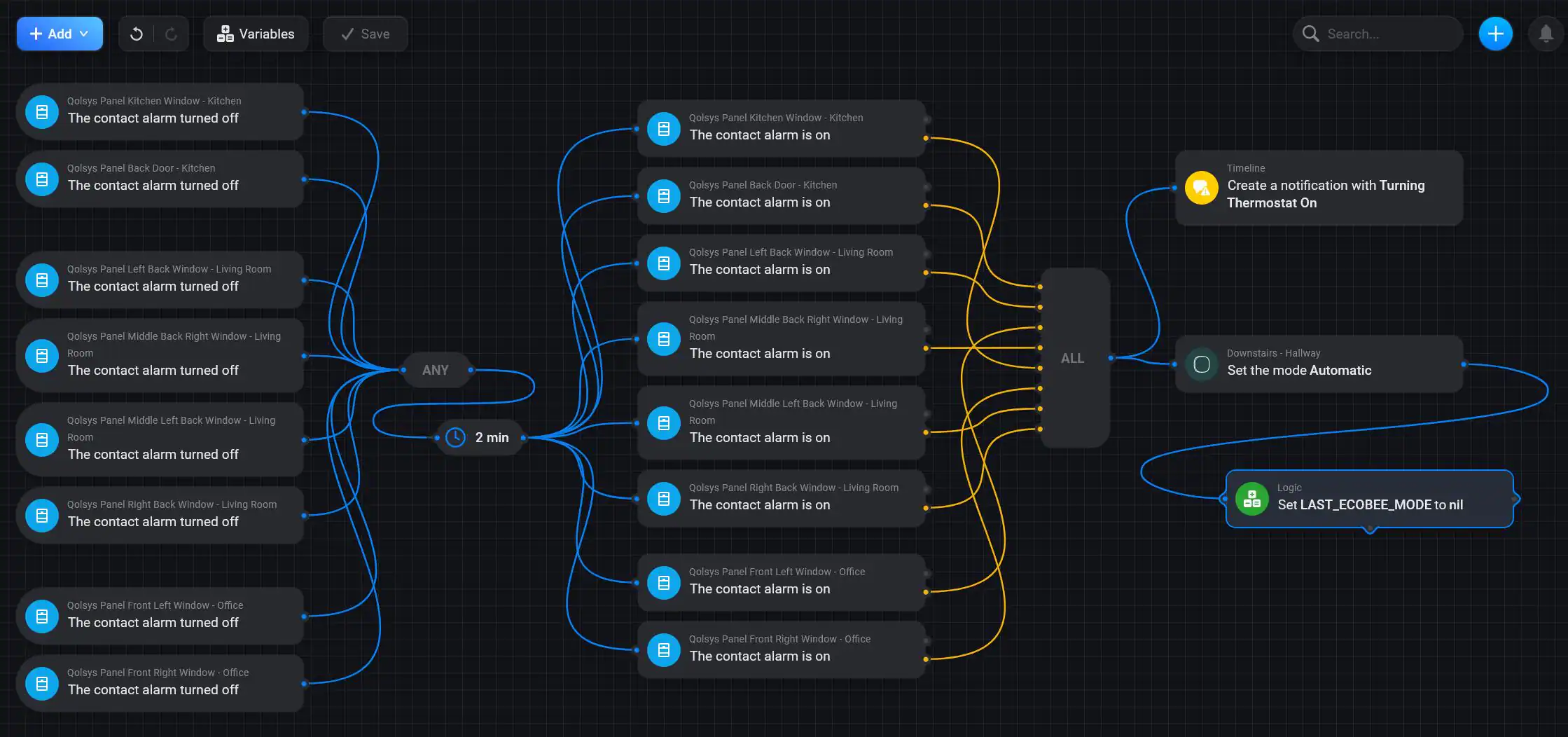Click the Downstairs Hallway thermostat icon
The image size is (1568, 737).
[x=1201, y=364]
